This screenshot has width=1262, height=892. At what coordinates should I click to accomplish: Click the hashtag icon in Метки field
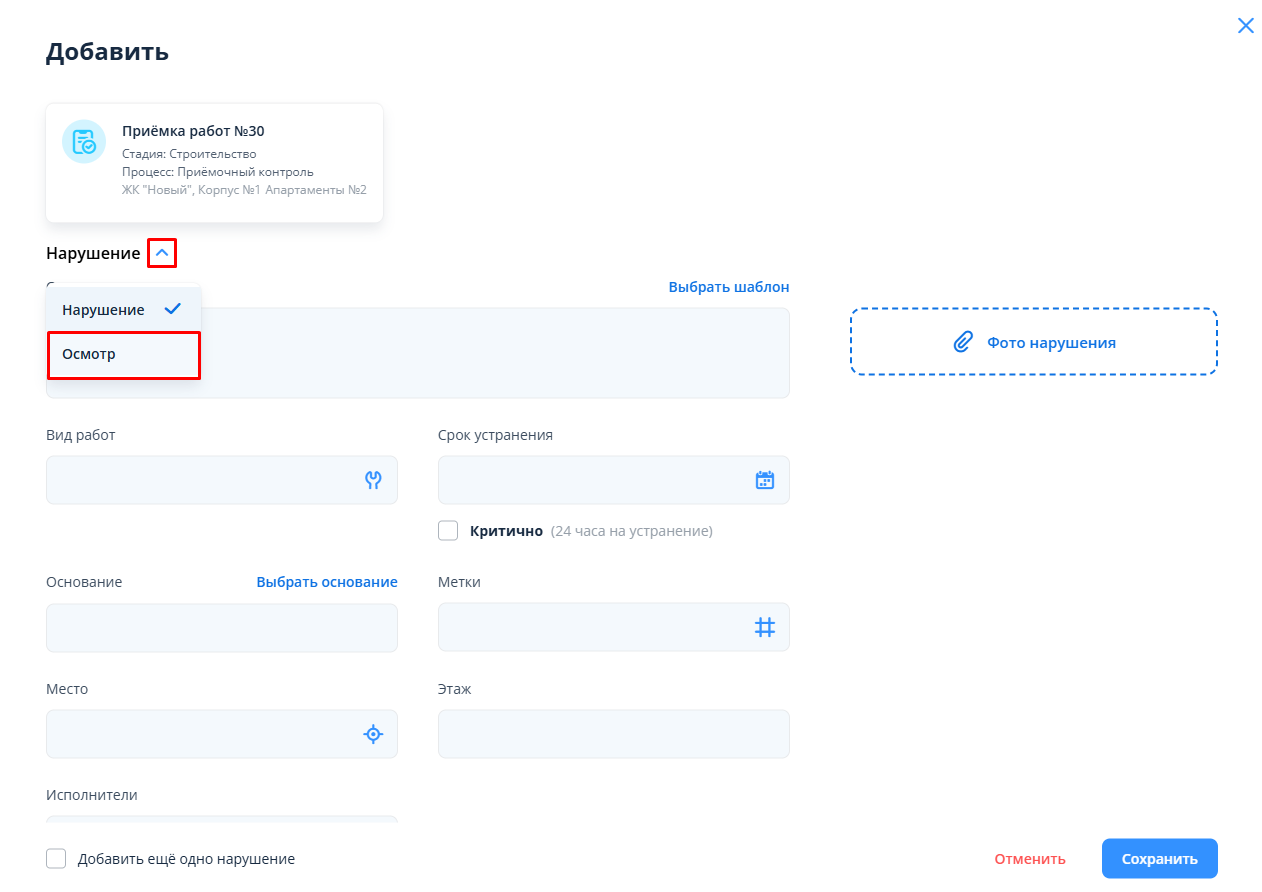(764, 627)
